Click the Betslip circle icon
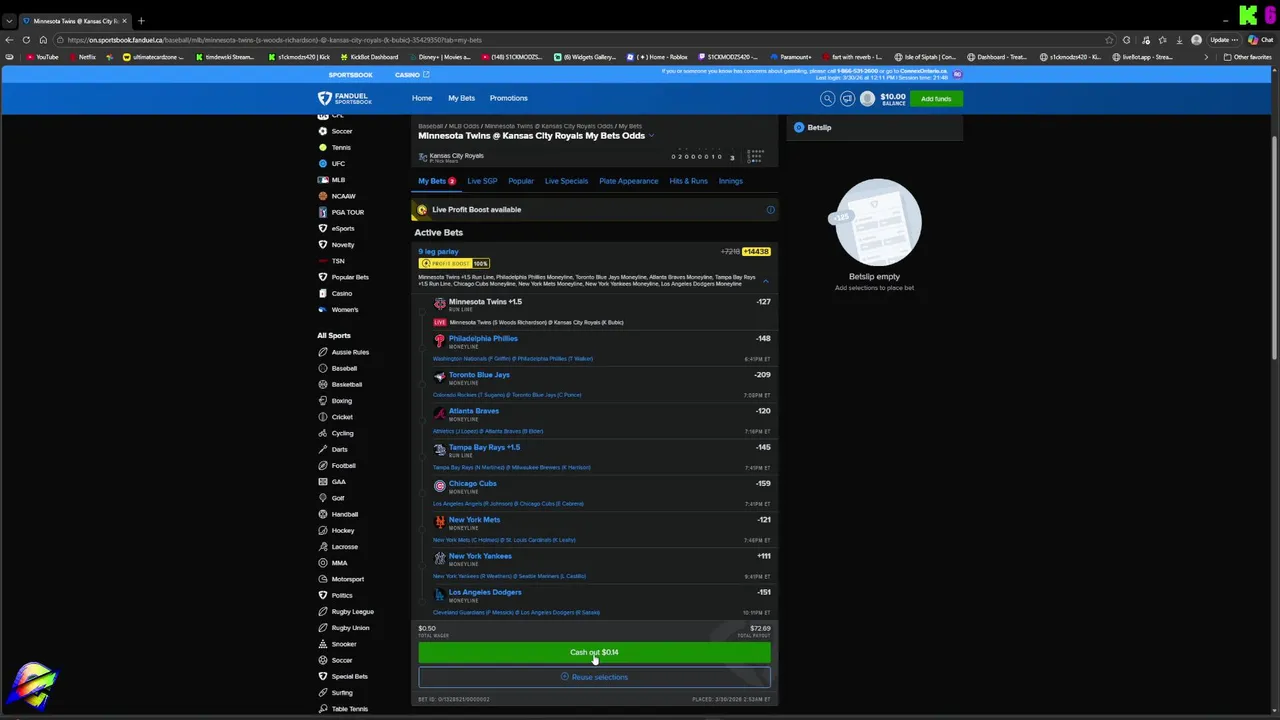 [x=799, y=127]
